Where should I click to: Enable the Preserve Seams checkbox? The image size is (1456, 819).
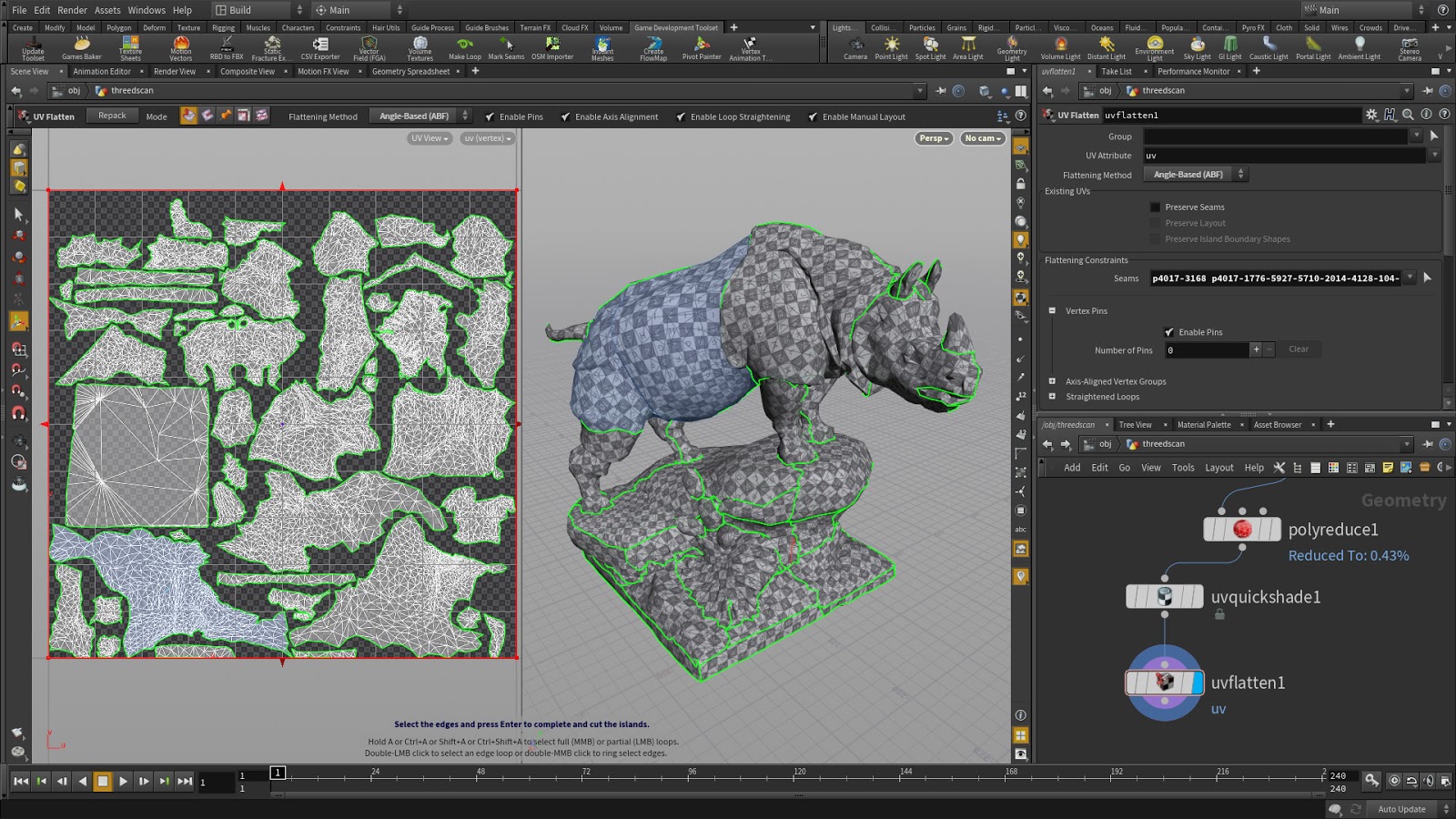1155,207
